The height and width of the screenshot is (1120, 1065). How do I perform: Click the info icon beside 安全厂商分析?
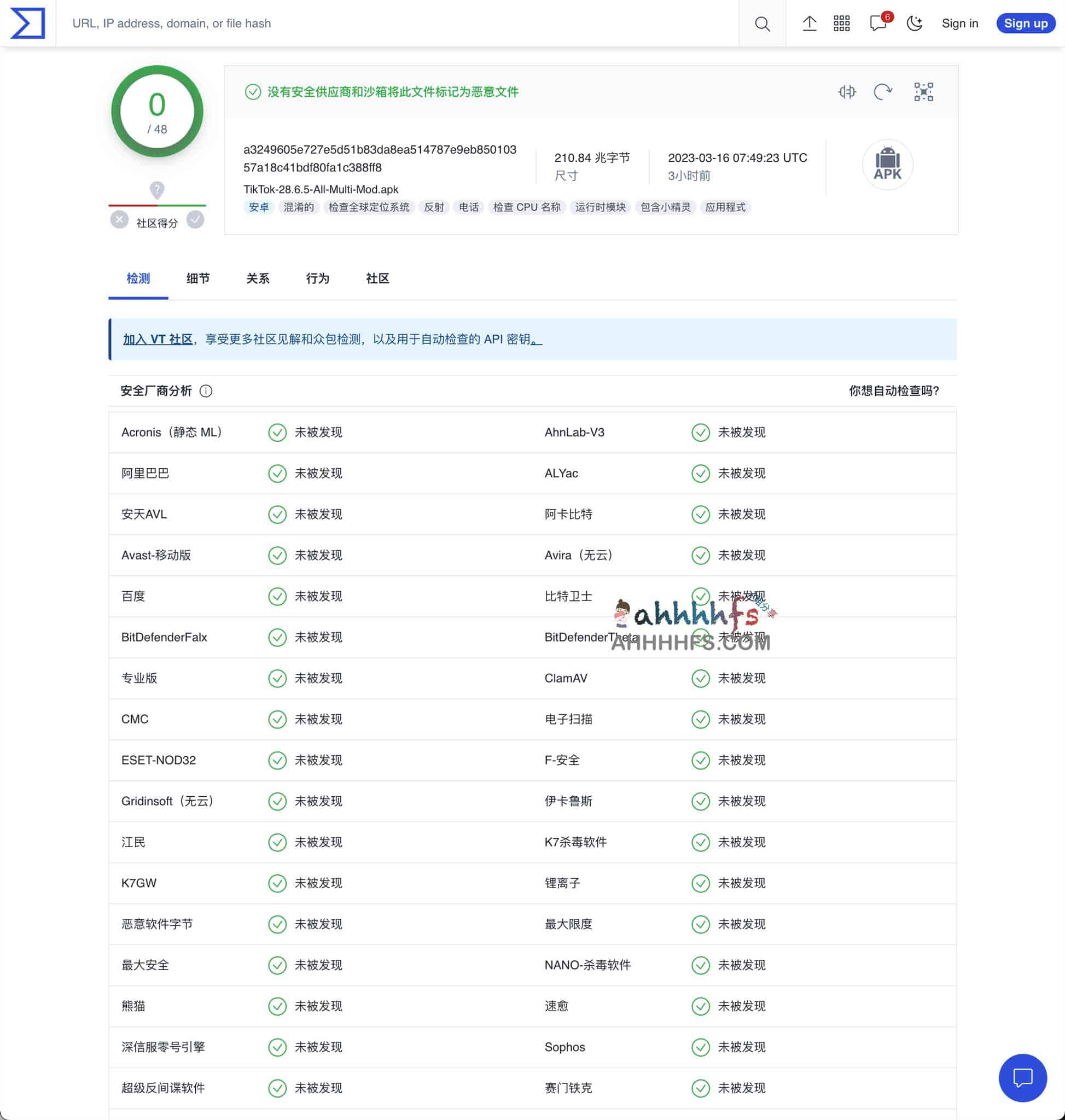tap(207, 391)
